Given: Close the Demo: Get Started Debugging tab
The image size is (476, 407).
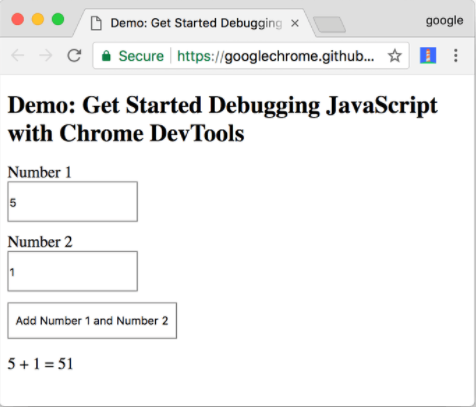Looking at the screenshot, I should 295,23.
